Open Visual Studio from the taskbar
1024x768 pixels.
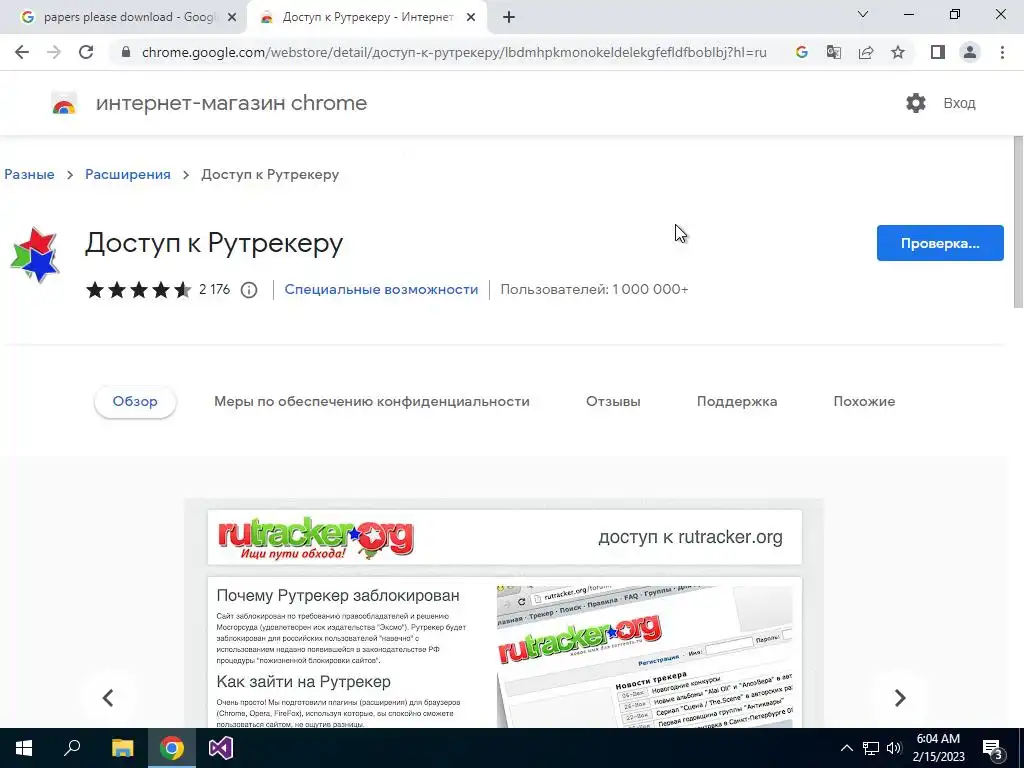[221, 748]
